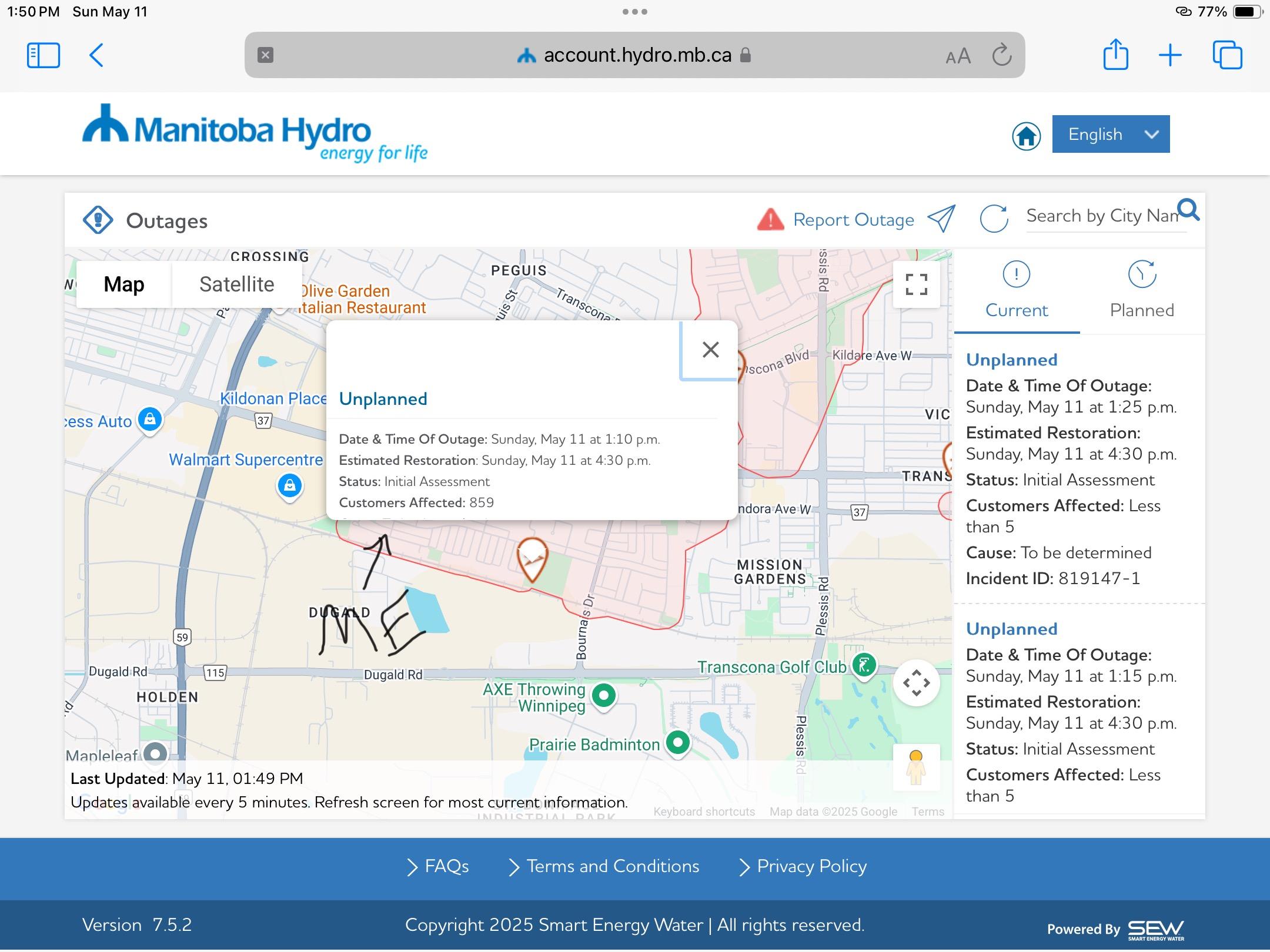Tap the battery status indicator
Viewport: 1270px width, 952px height.
[x=1248, y=12]
